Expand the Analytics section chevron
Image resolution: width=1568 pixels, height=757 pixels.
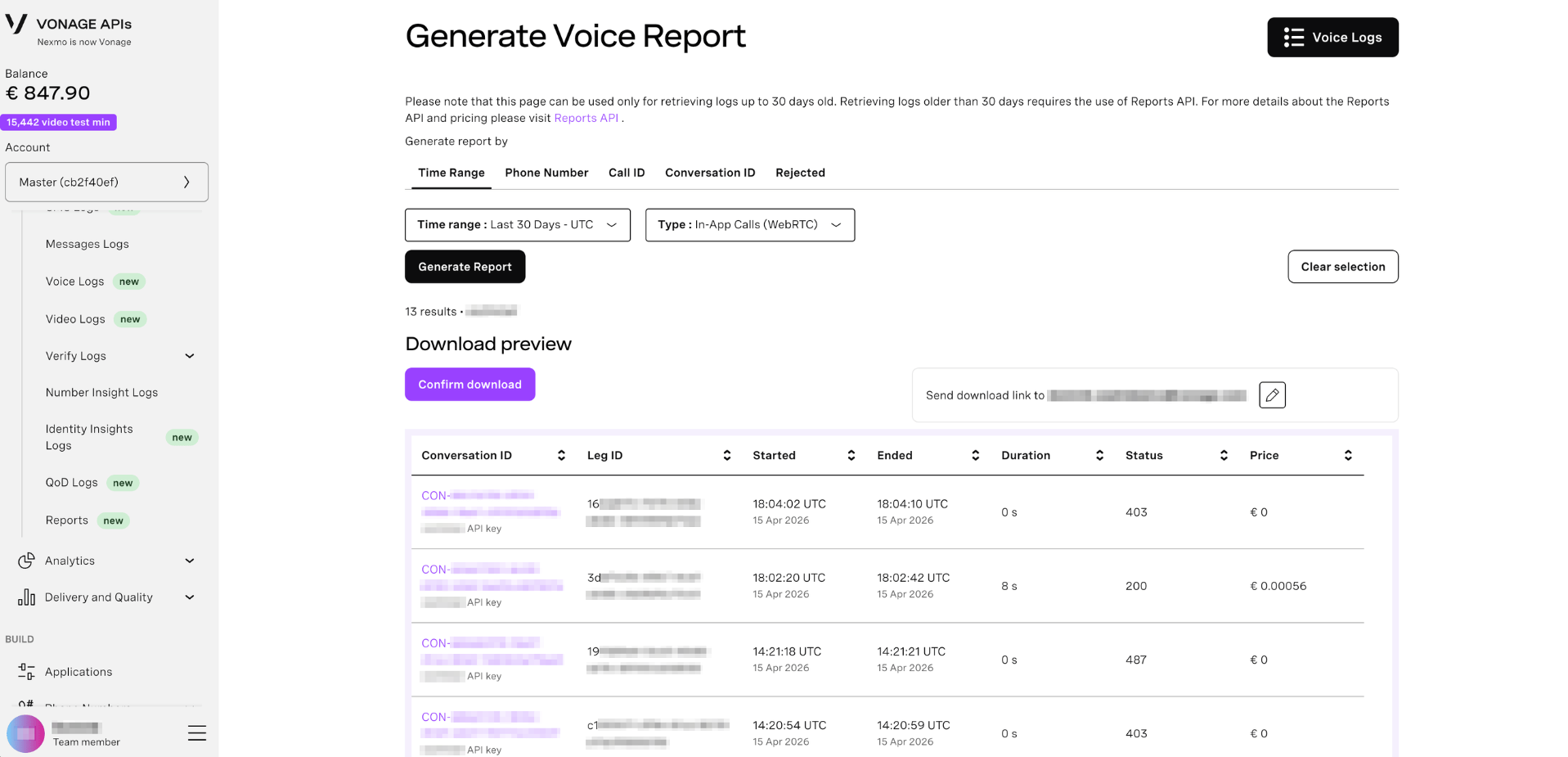coord(190,561)
